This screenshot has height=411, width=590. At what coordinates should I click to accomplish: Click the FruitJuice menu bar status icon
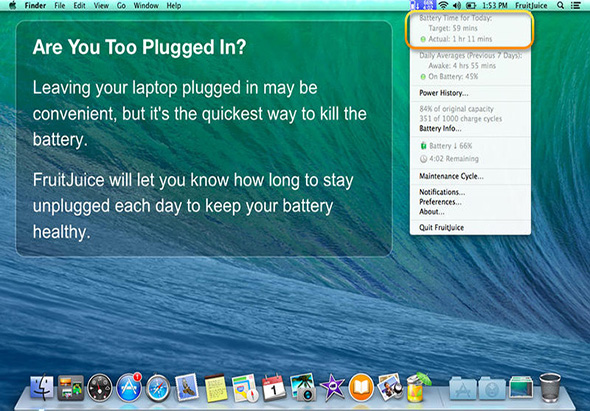click(423, 5)
